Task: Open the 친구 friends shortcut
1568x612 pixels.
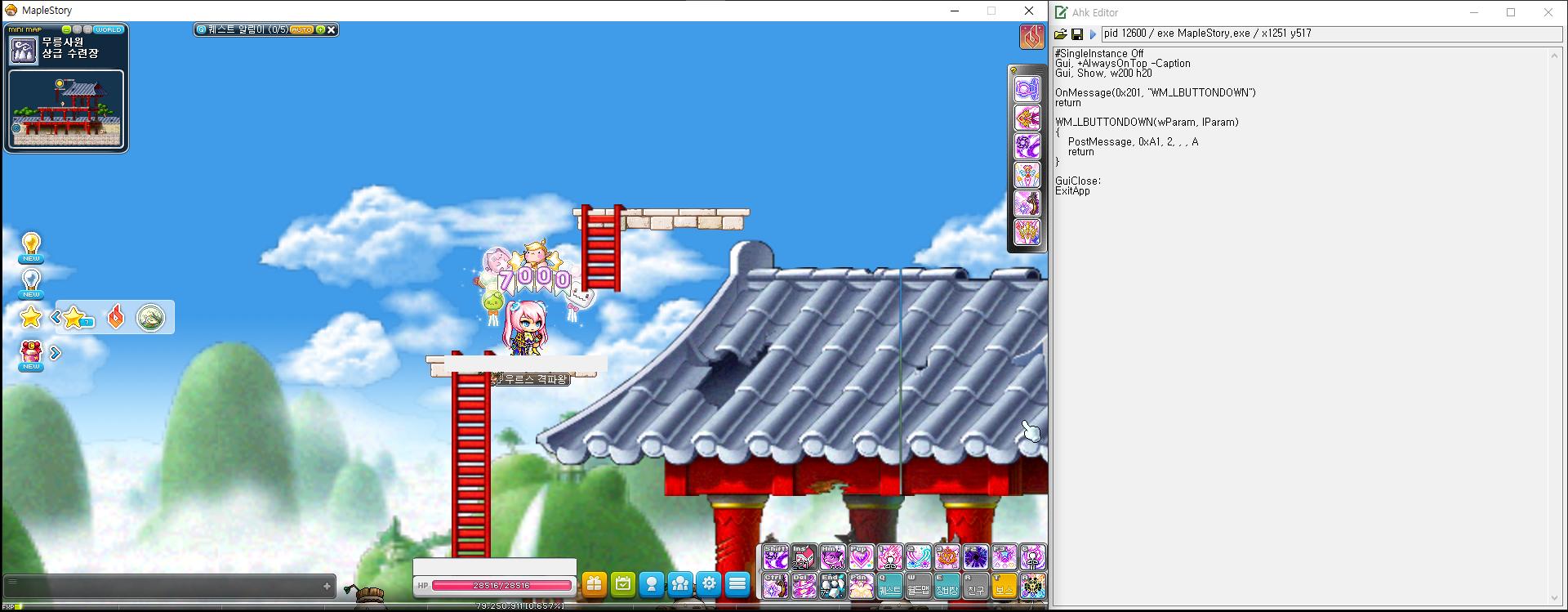Action: [x=976, y=586]
